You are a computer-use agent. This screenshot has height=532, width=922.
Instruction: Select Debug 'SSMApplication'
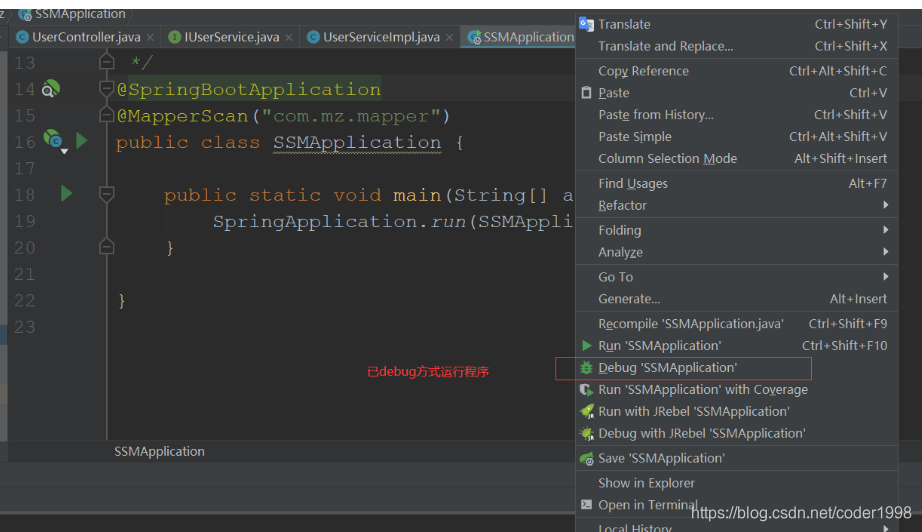point(737,367)
